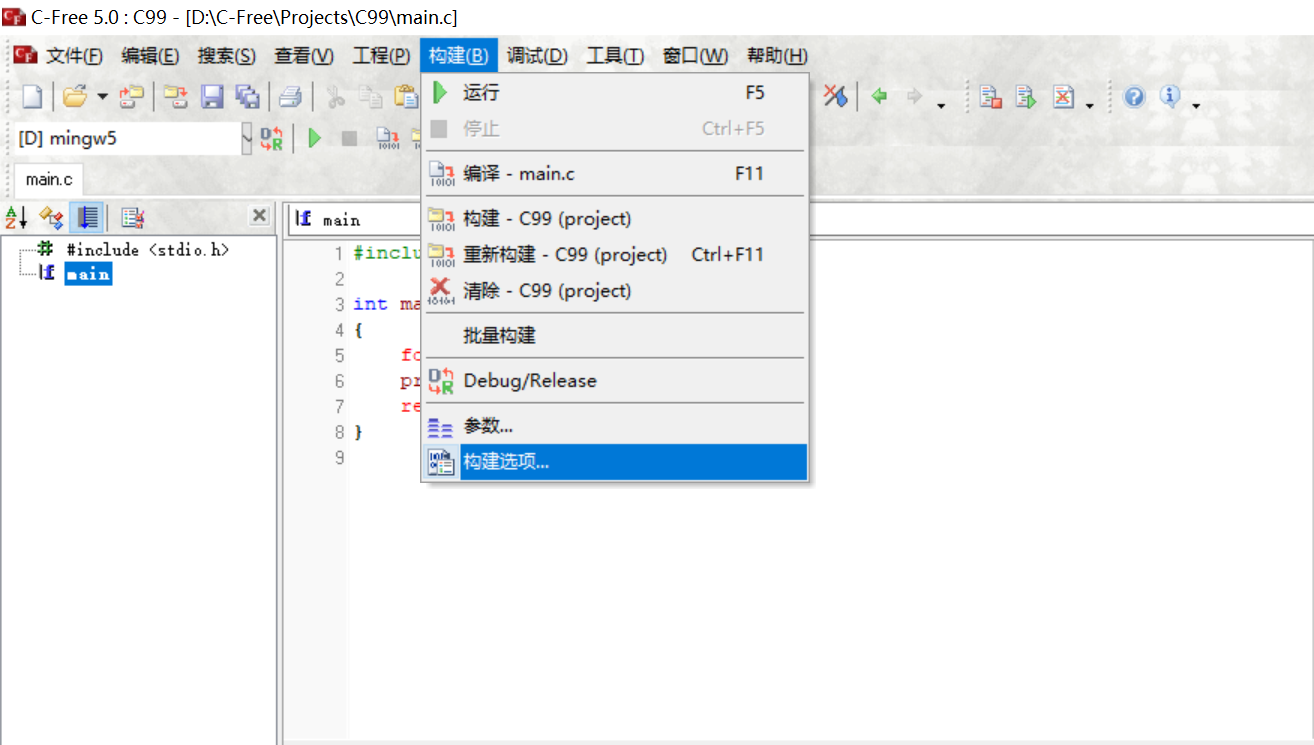Viewport: 1314px width, 745px height.
Task: Choose 重新构建 - C99 (project) entry
Action: click(x=614, y=255)
